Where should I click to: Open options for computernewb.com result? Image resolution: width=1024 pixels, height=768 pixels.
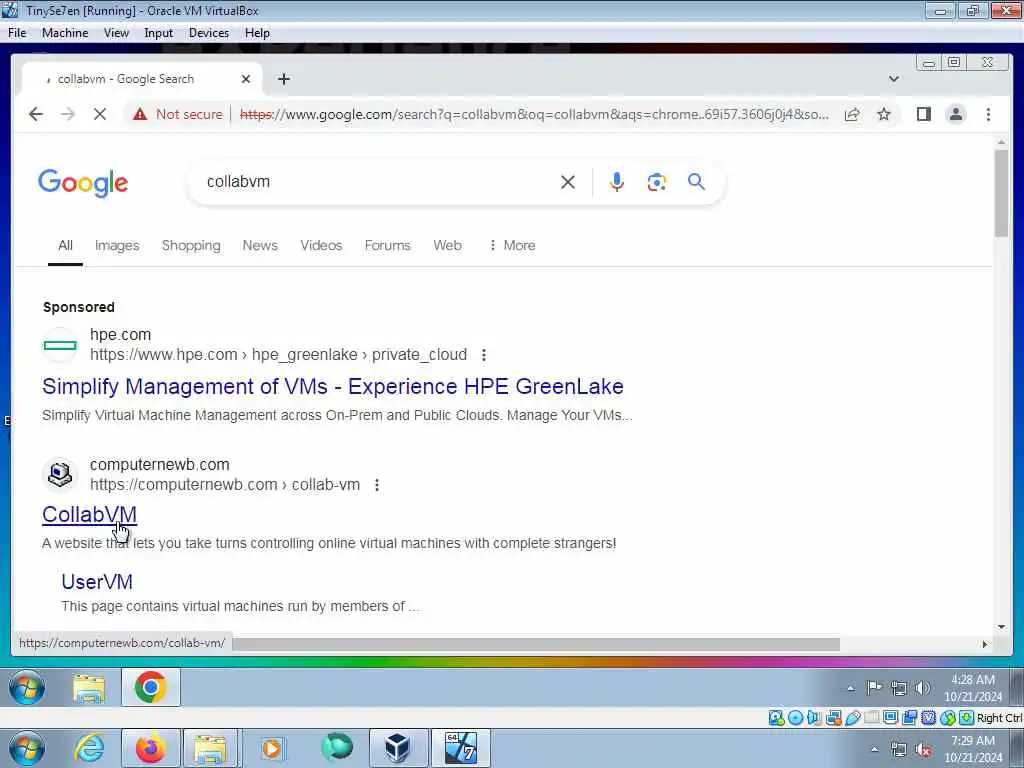tap(377, 485)
